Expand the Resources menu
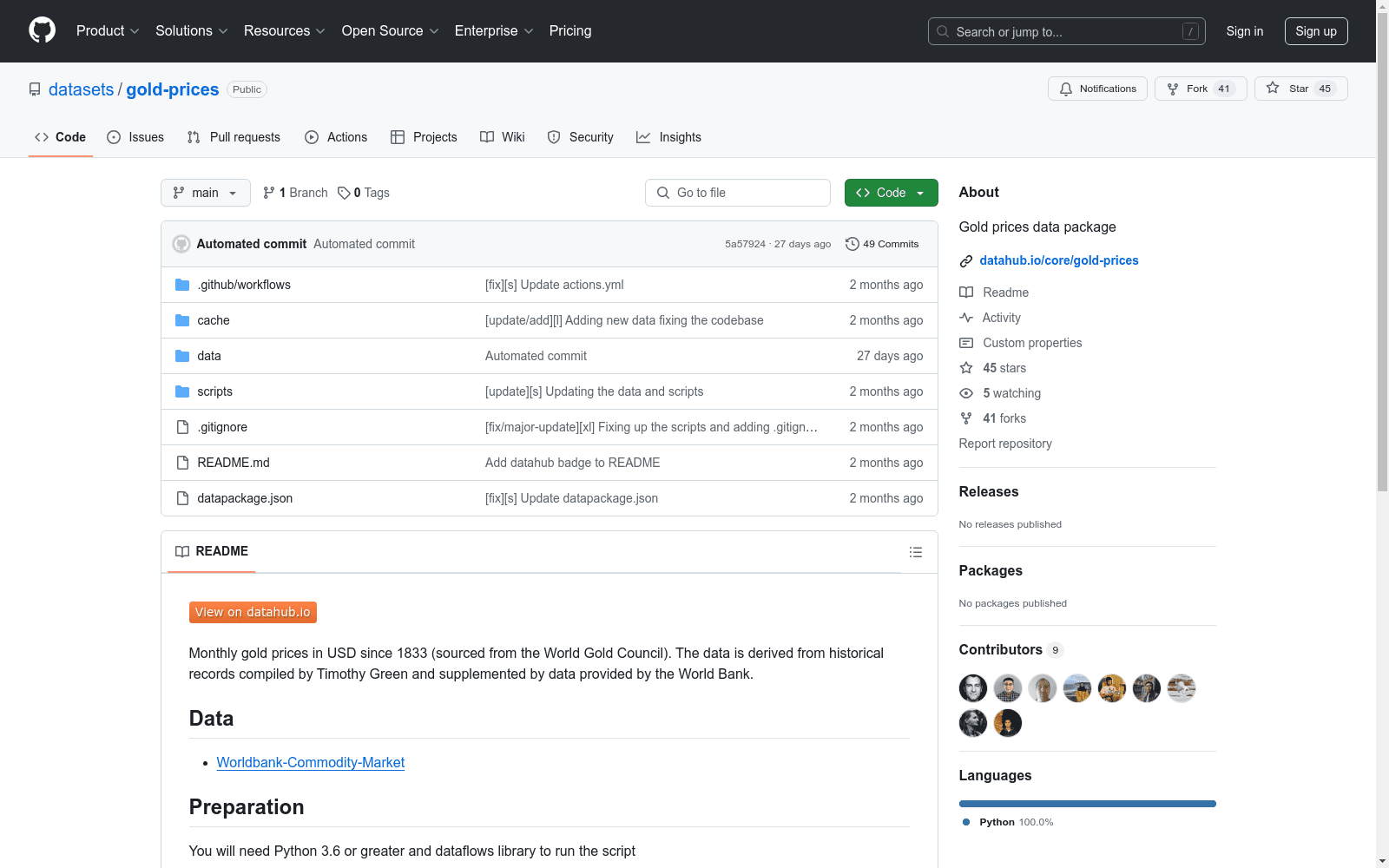This screenshot has height=868, width=1389. pos(285,30)
